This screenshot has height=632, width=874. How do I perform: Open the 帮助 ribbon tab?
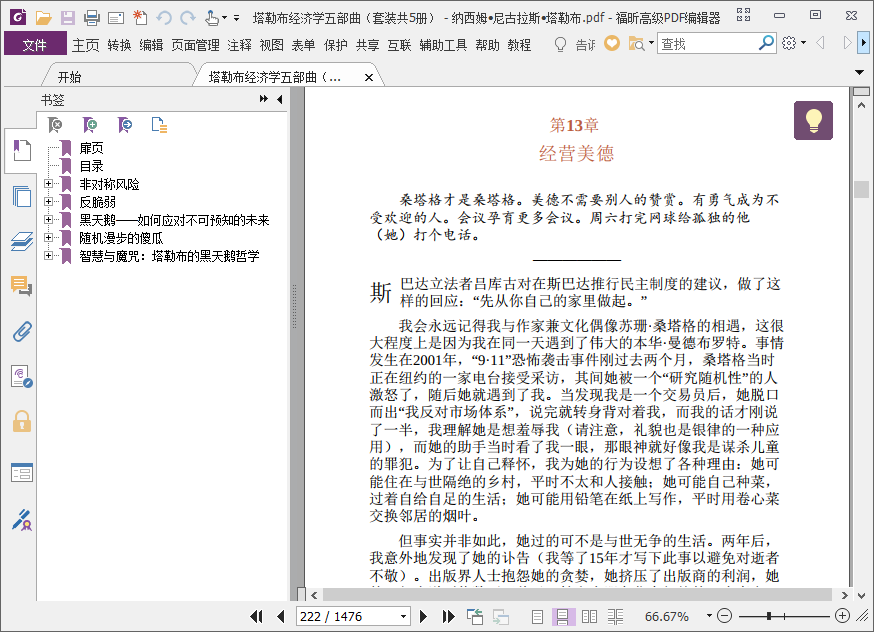(x=487, y=45)
